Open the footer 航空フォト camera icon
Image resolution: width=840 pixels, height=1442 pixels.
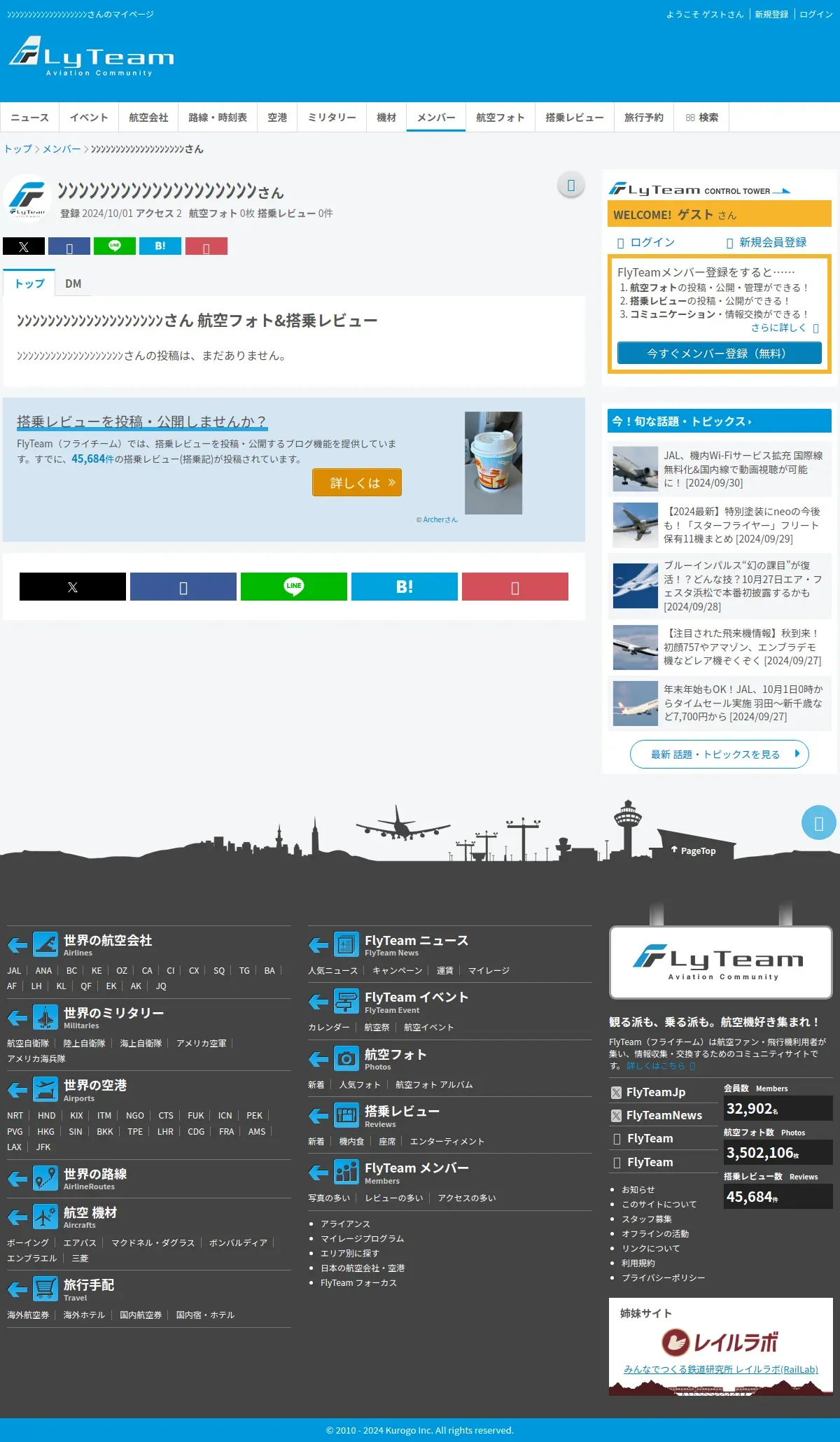coord(346,1058)
